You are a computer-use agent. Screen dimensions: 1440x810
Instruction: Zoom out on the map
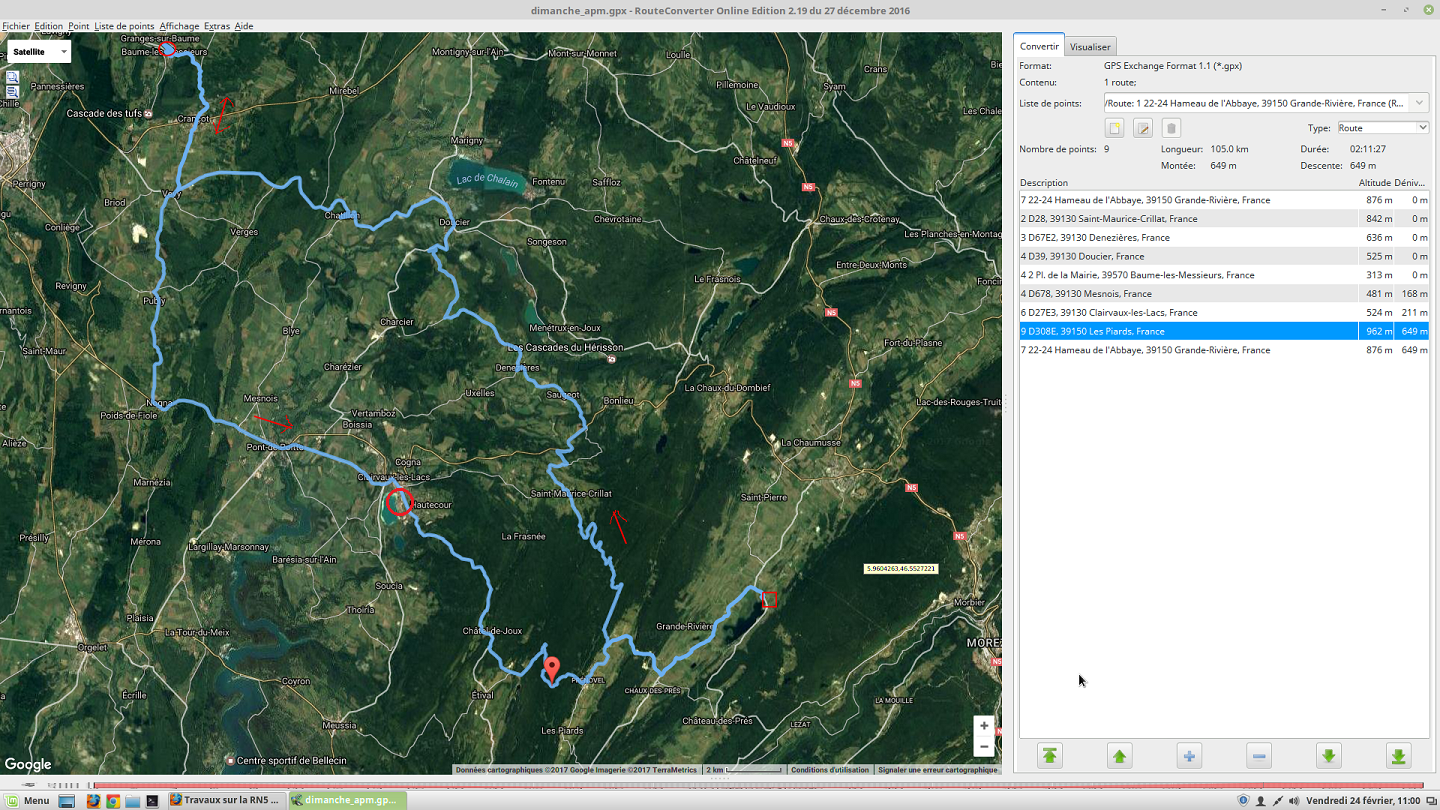point(984,746)
